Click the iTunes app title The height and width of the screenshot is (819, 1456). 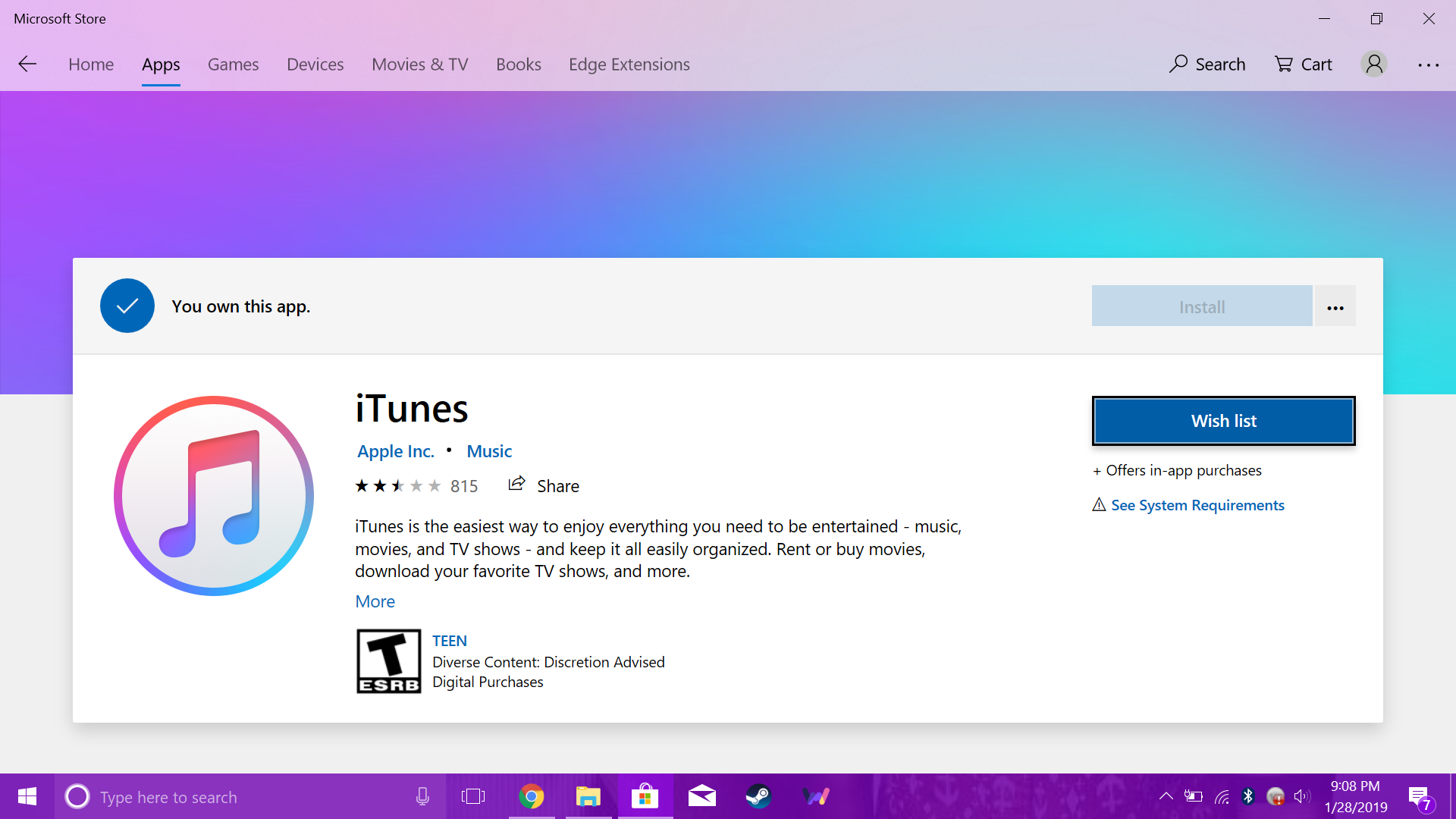coord(412,409)
